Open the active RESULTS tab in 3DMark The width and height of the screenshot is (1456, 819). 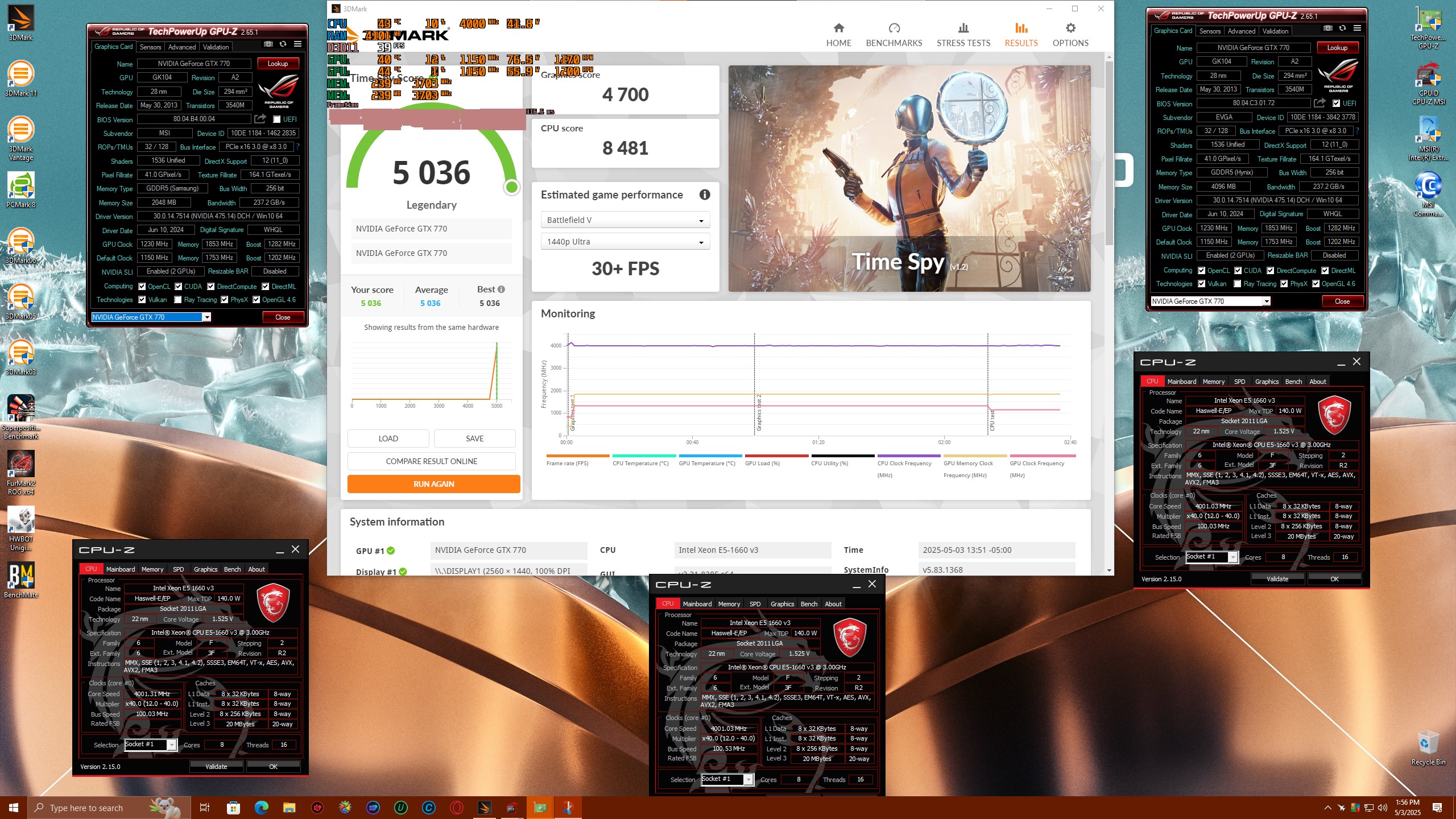pyautogui.click(x=1021, y=35)
